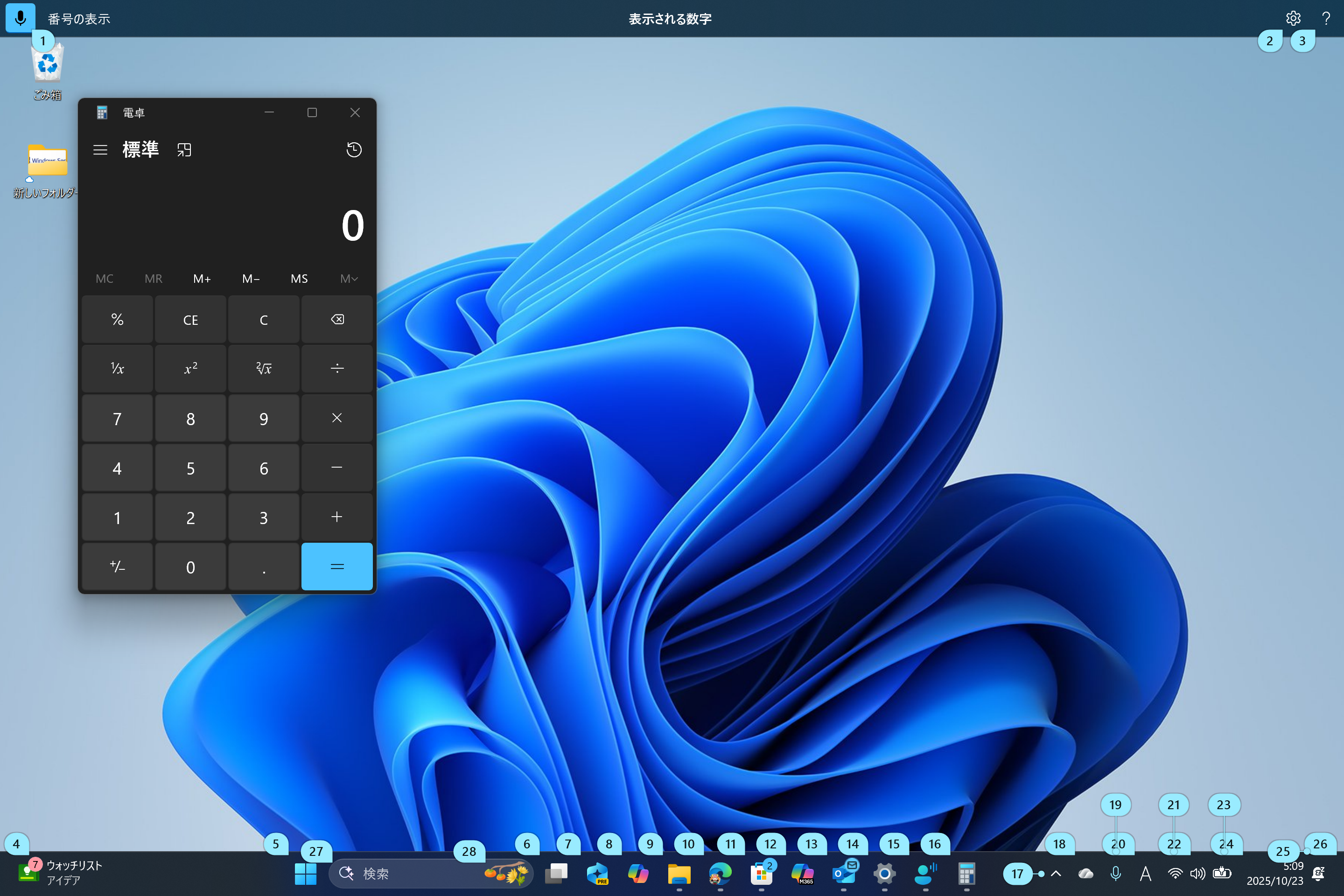The height and width of the screenshot is (896, 1344).
Task: Open File Explorer from the taskbar
Action: click(x=679, y=873)
